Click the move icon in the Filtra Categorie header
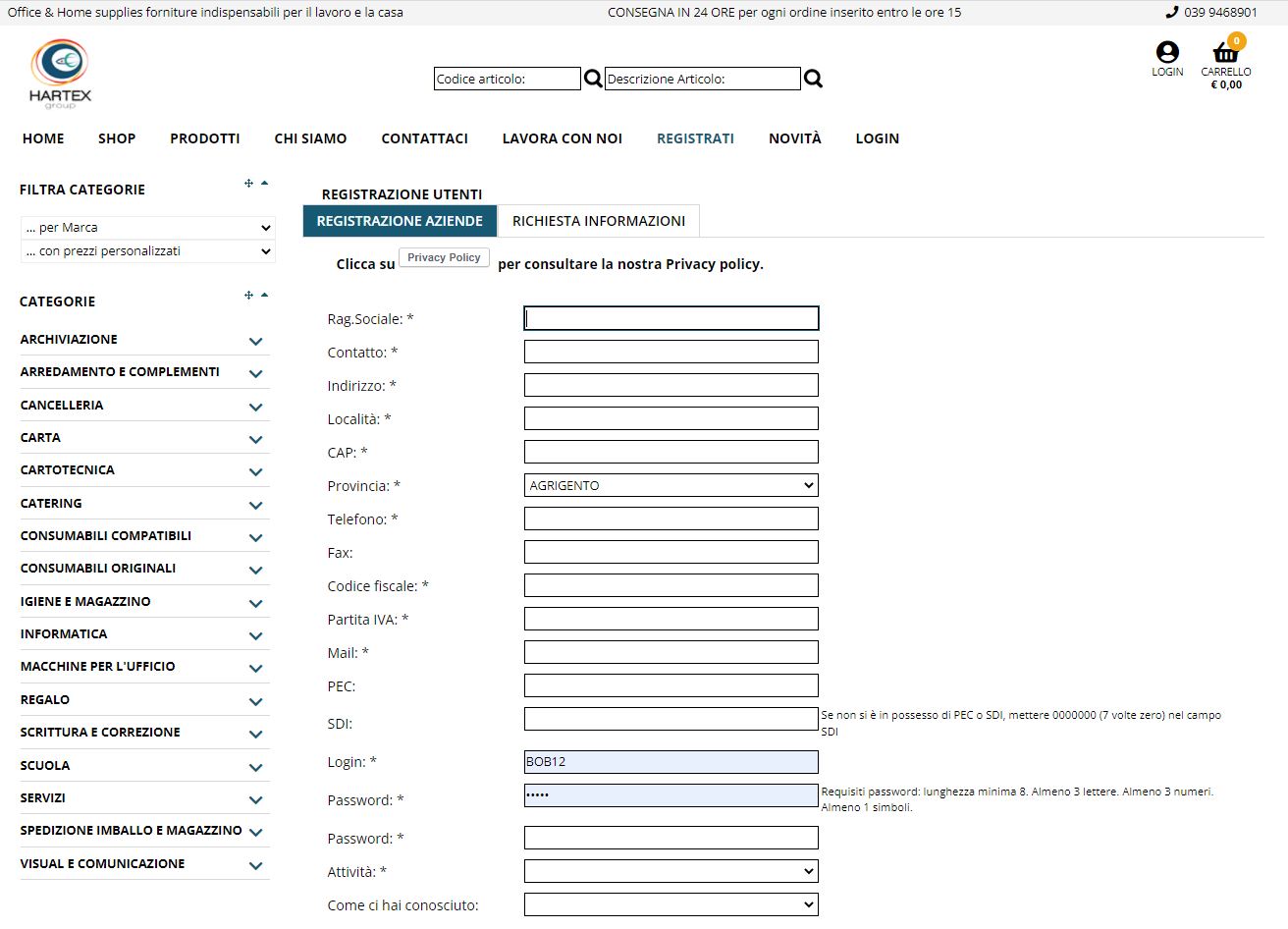The image size is (1288, 929). tap(248, 184)
